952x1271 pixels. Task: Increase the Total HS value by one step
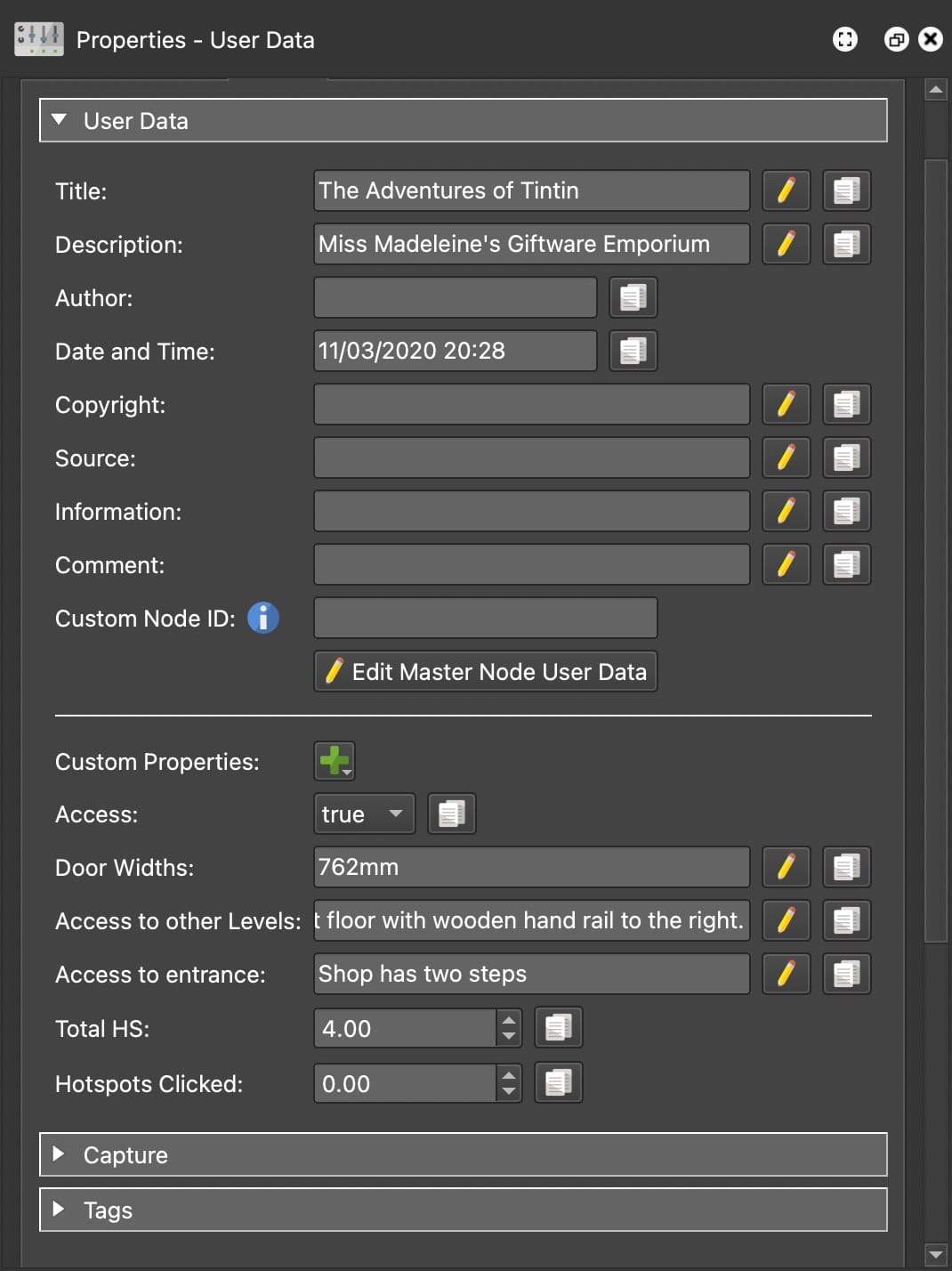tap(509, 1020)
